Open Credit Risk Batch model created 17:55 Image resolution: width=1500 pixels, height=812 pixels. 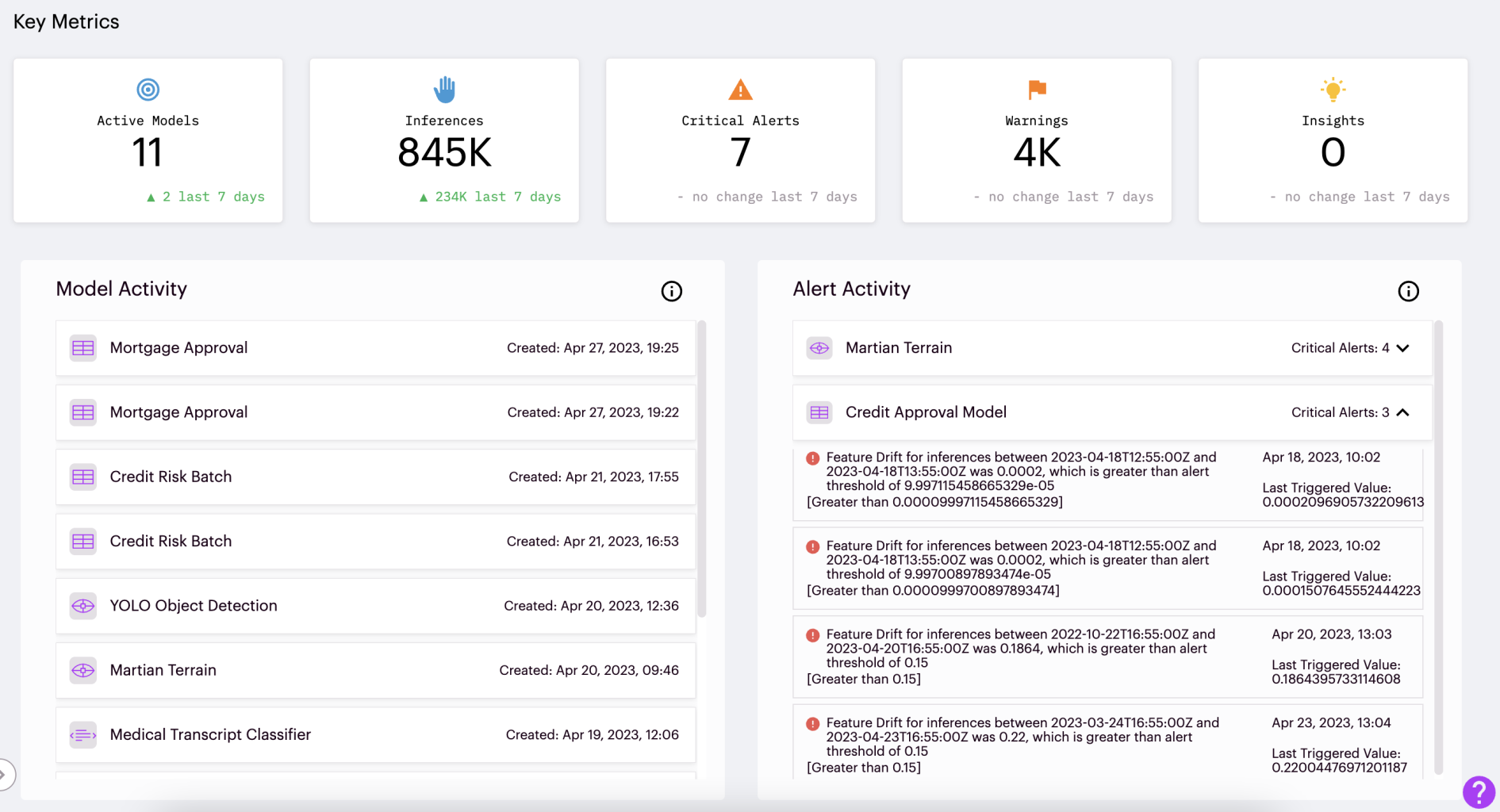coord(375,477)
